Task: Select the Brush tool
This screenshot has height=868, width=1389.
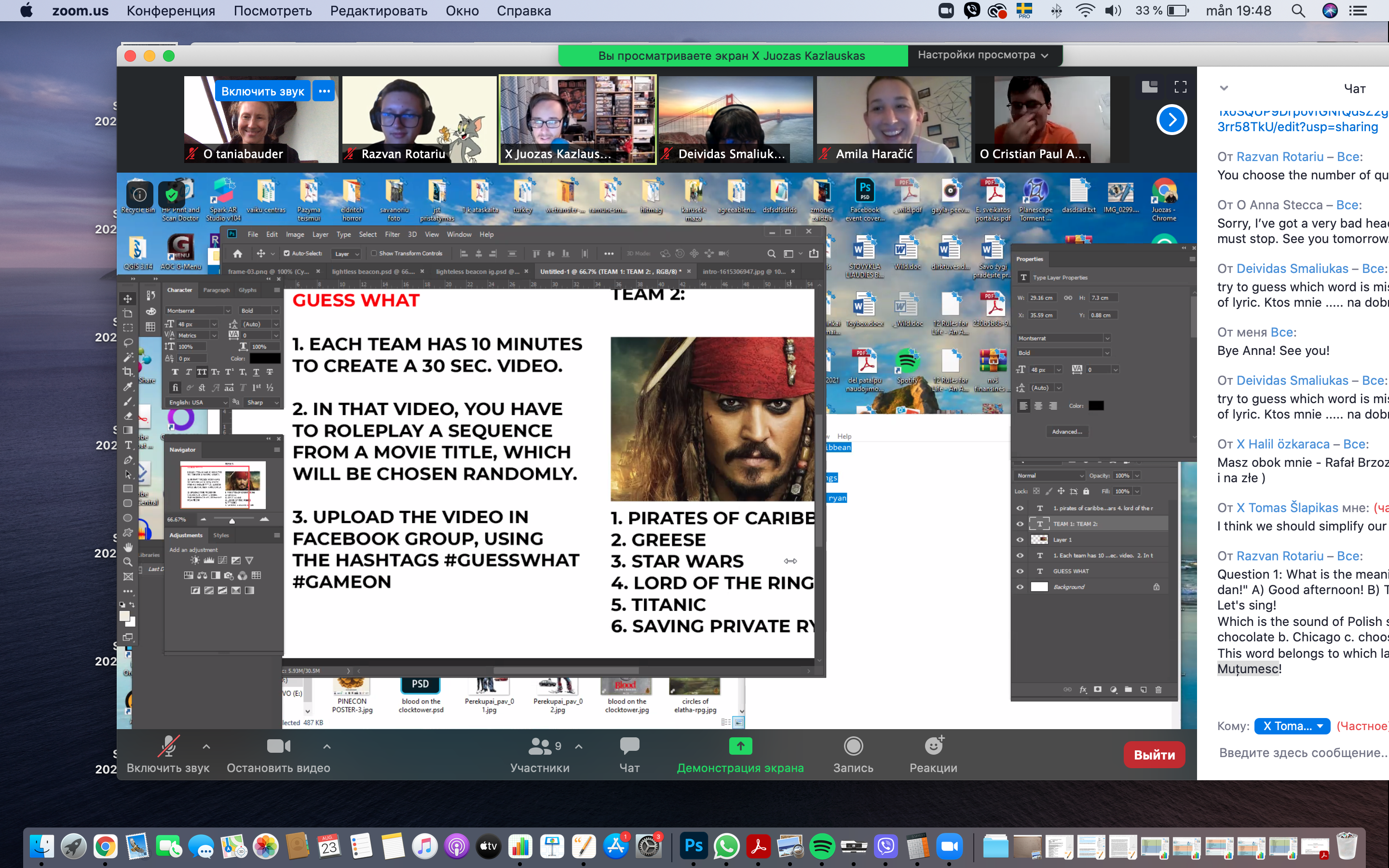Action: click(128, 401)
